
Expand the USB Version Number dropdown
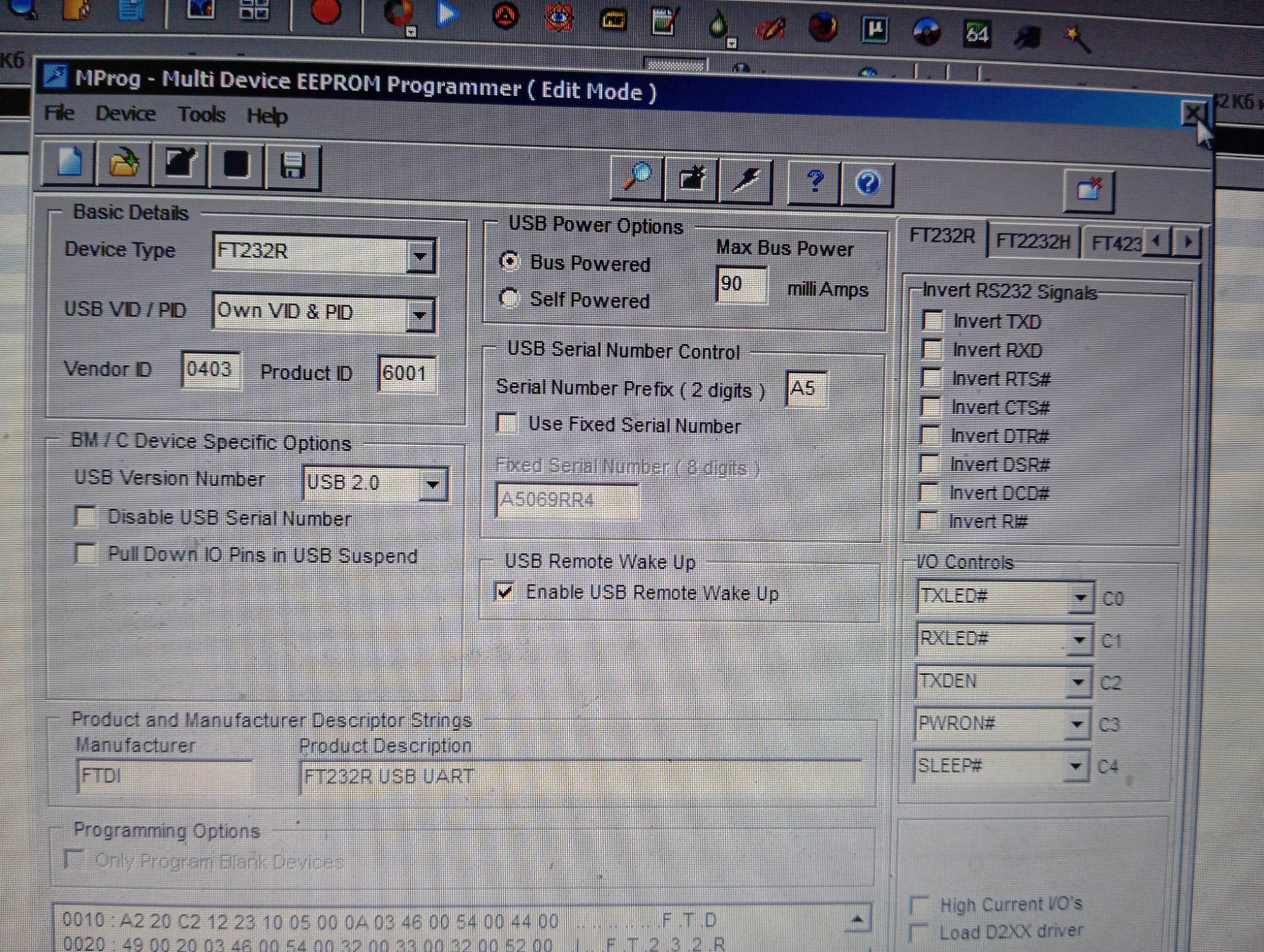tap(433, 485)
